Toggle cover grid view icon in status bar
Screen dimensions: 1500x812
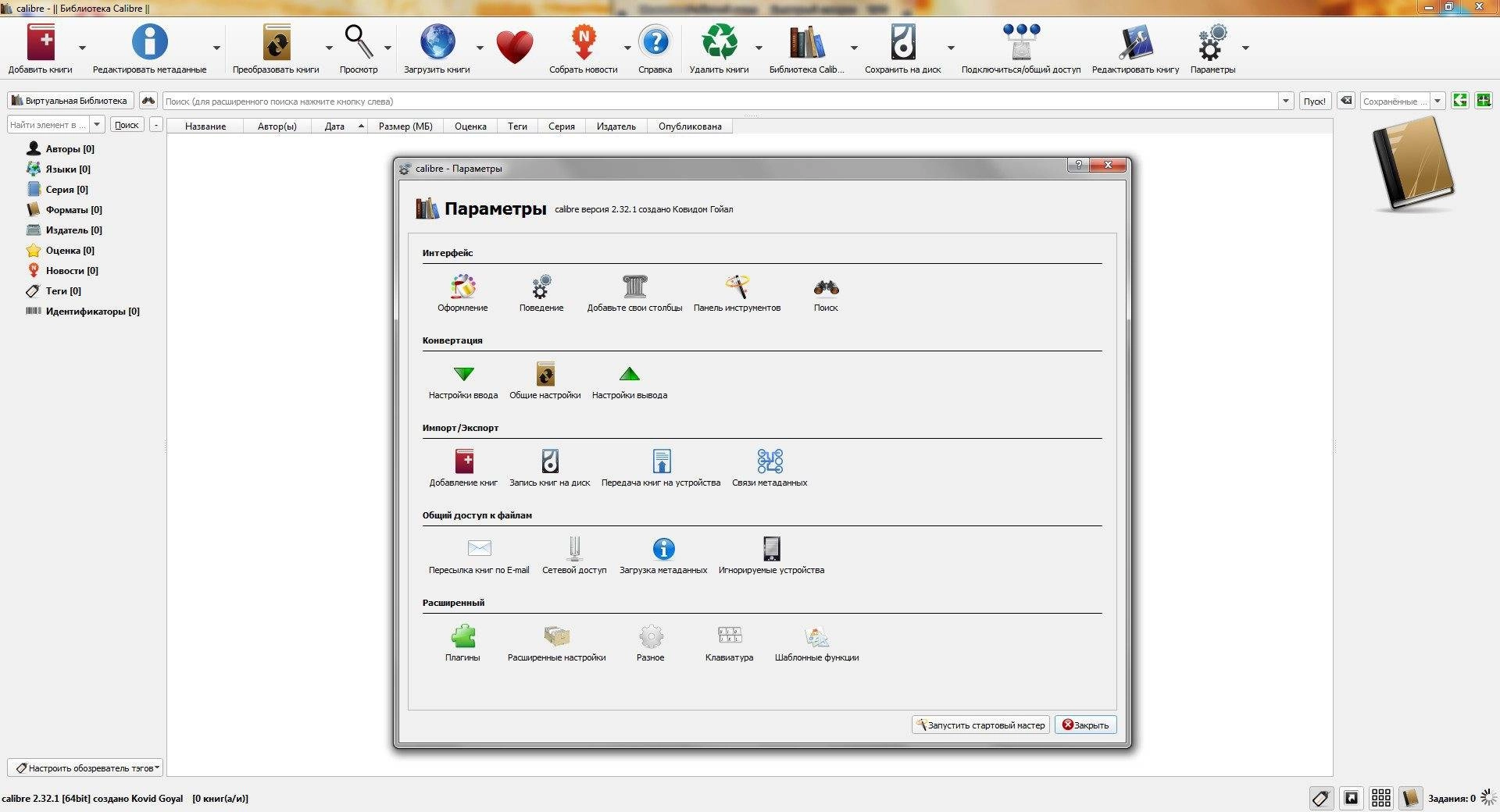(1381, 797)
